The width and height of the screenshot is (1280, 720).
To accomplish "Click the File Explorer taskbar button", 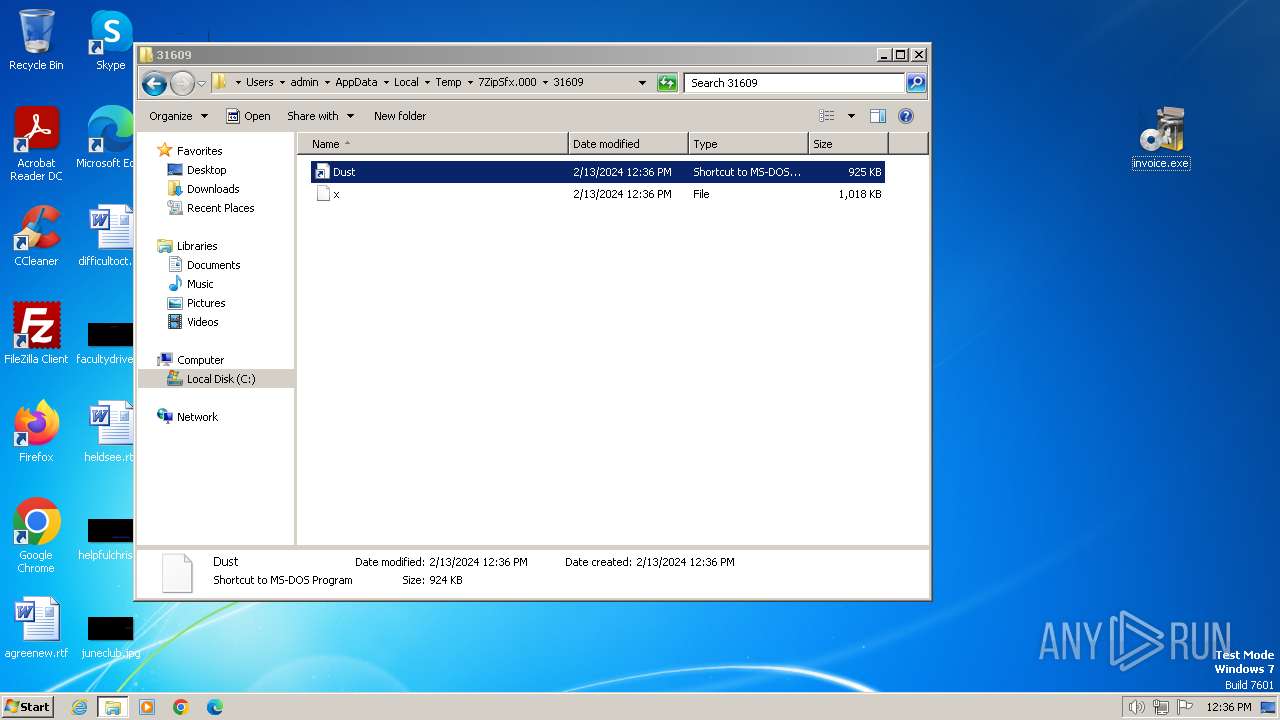I will coord(113,707).
